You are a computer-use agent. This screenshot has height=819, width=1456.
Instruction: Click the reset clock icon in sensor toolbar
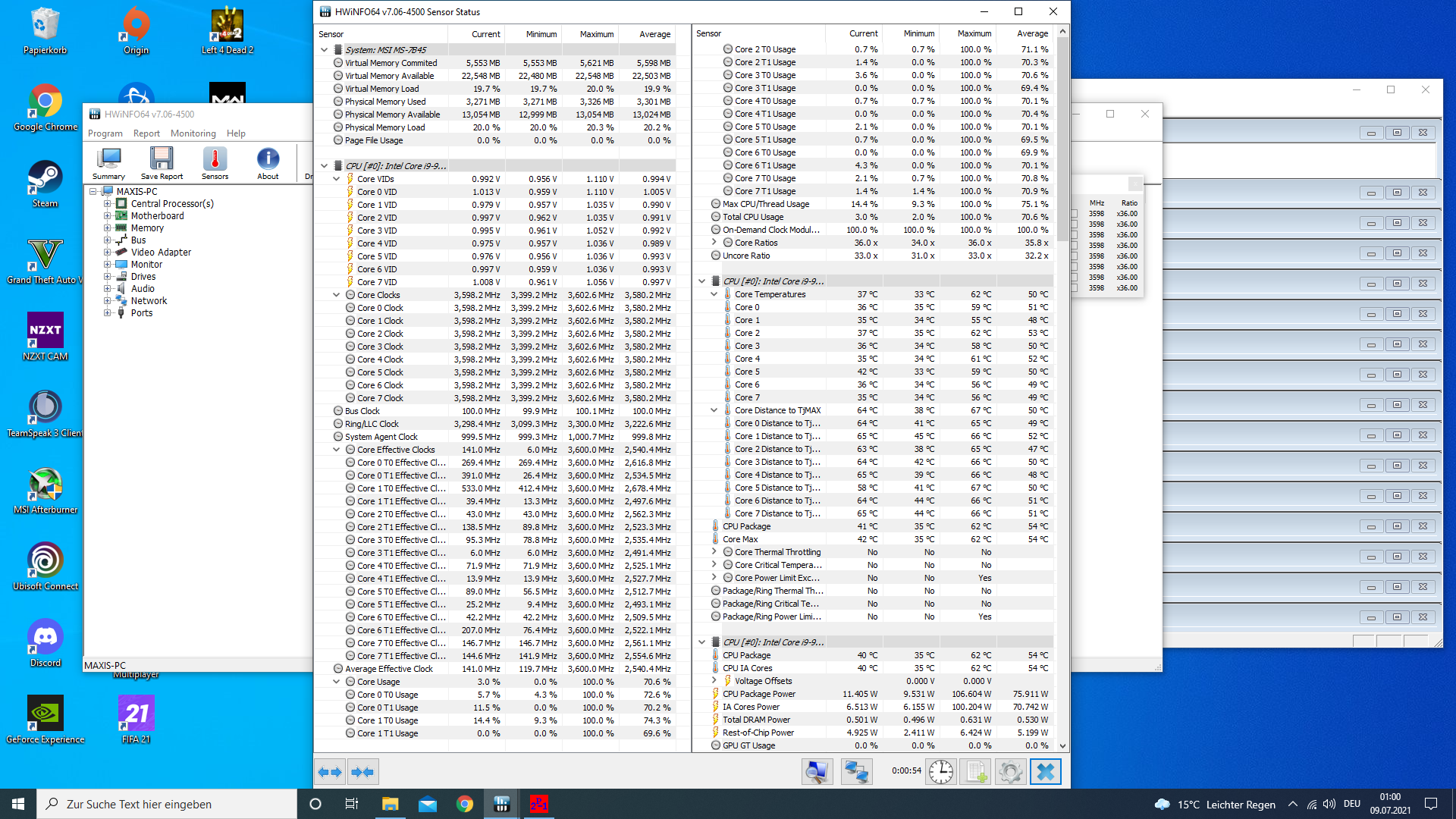[941, 772]
